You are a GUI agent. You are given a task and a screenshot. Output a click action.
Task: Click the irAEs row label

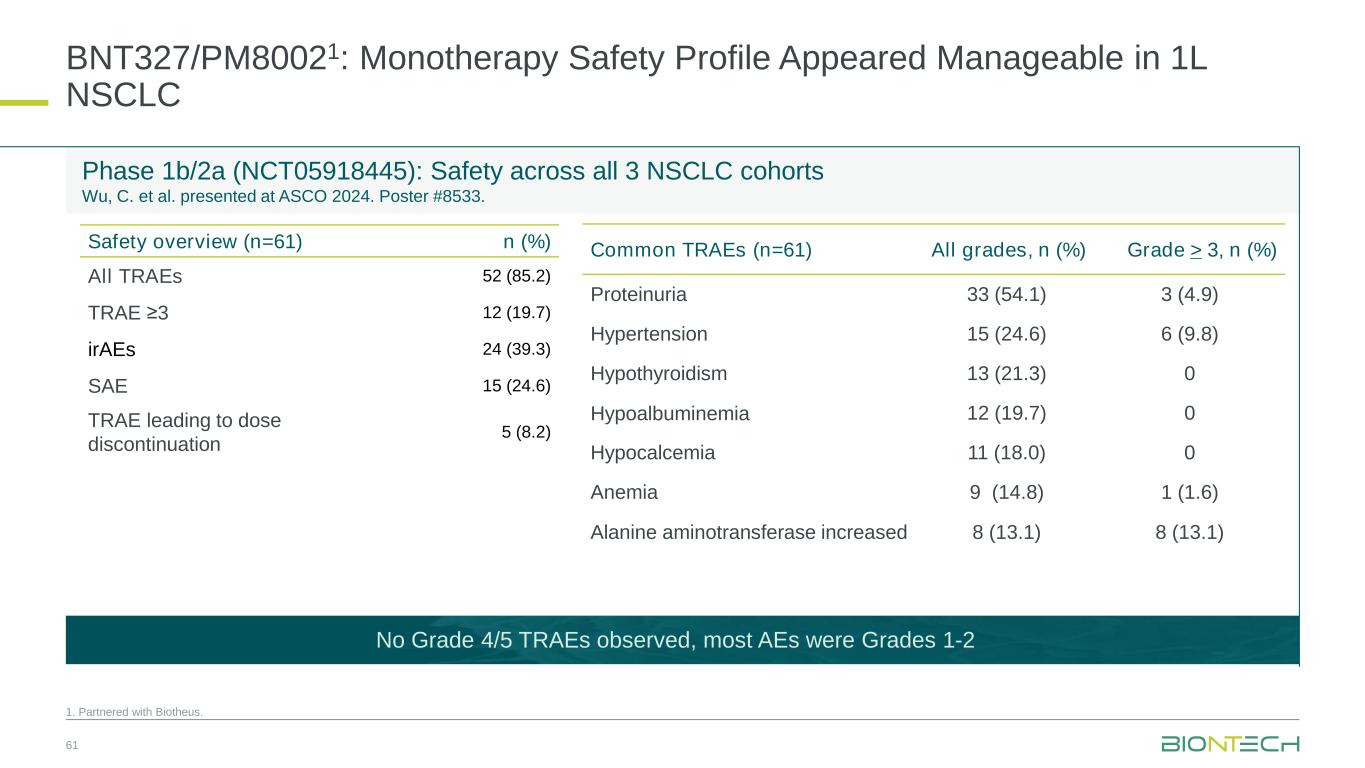coord(111,349)
